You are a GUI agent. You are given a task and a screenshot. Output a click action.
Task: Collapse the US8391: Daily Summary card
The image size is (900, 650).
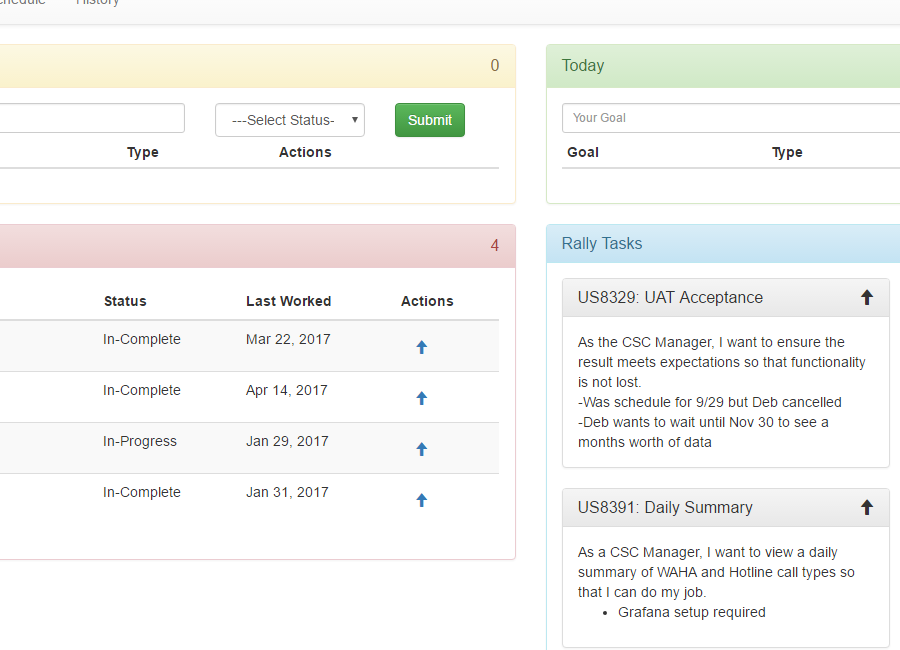866,506
